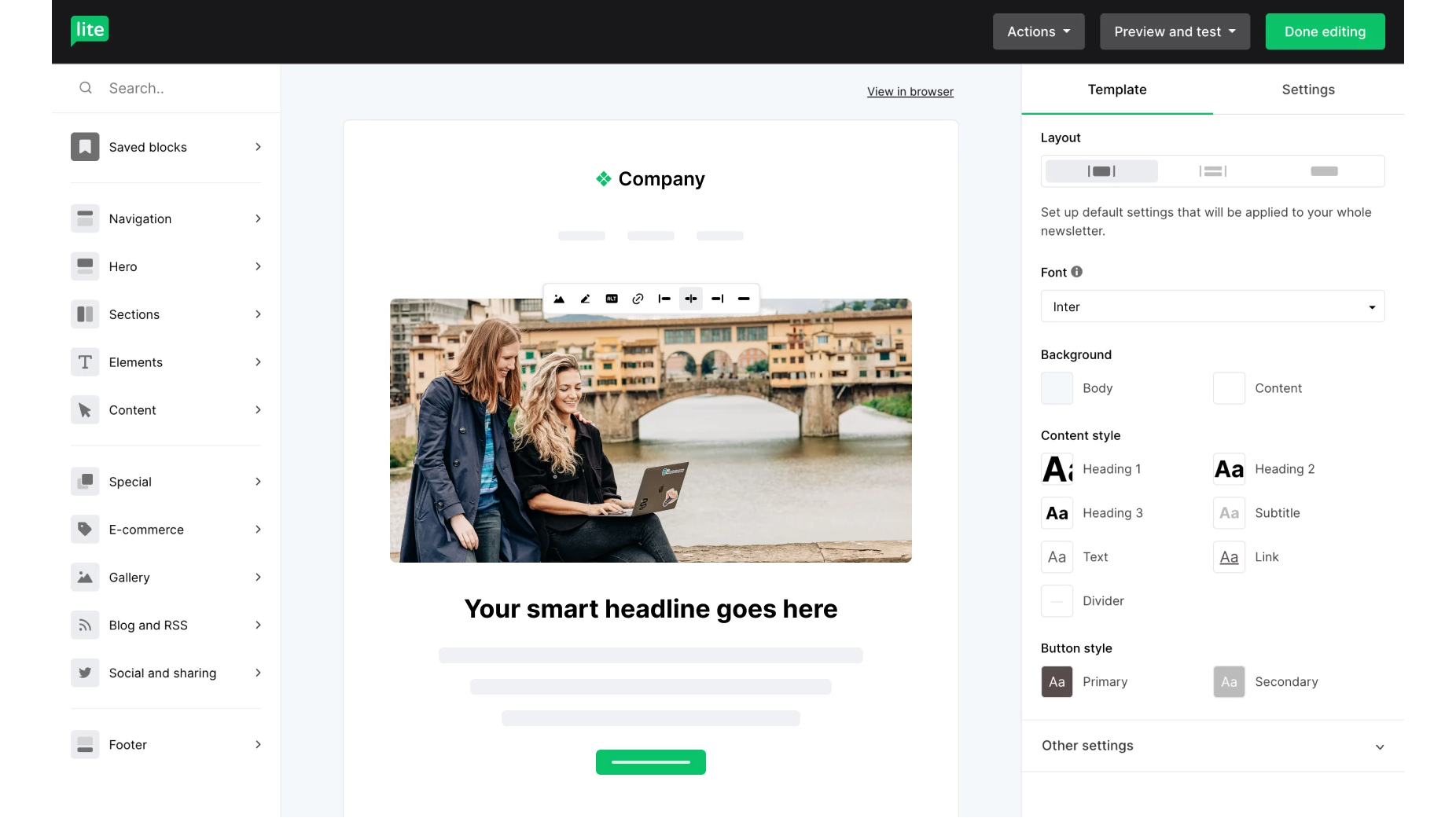Click the View in browser link
The image size is (1456, 818).
pyautogui.click(x=910, y=92)
